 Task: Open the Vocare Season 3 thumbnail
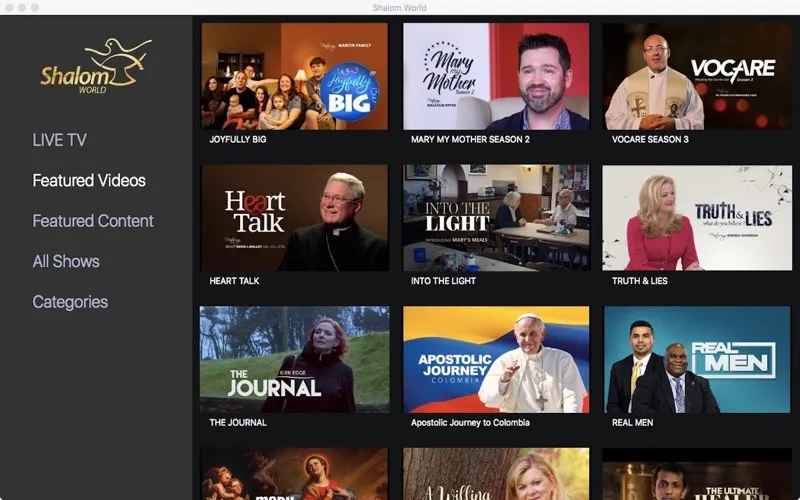697,76
